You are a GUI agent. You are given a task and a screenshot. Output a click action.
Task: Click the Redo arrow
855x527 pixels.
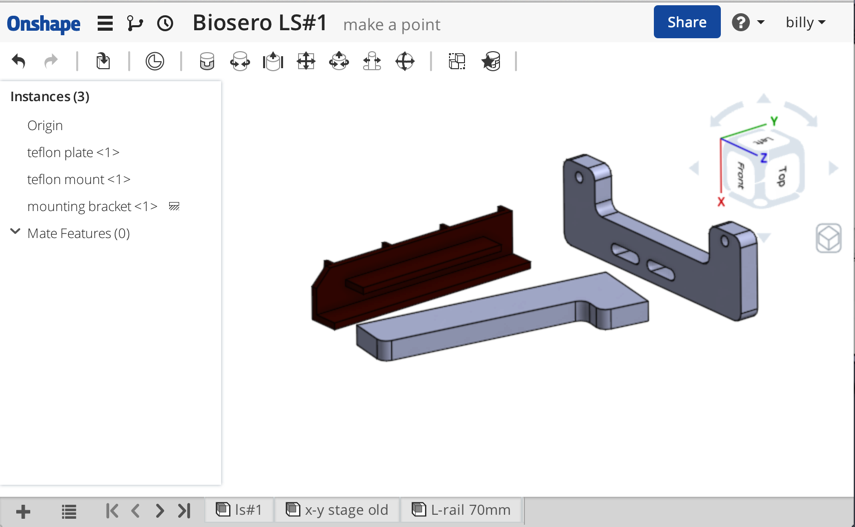coord(51,61)
